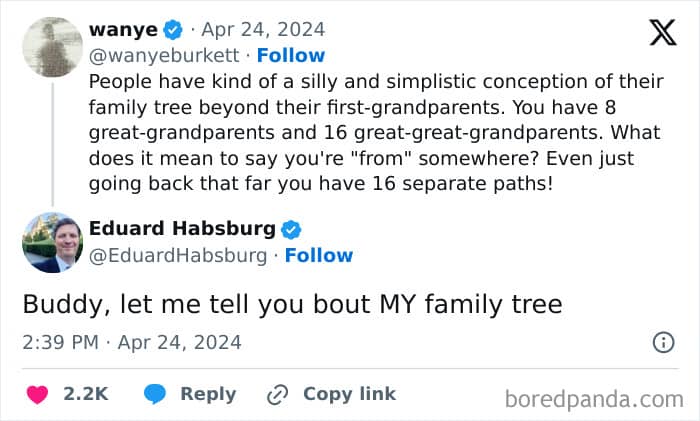Click the pink heart like icon
Viewport: 700px width, 421px height.
click(37, 394)
